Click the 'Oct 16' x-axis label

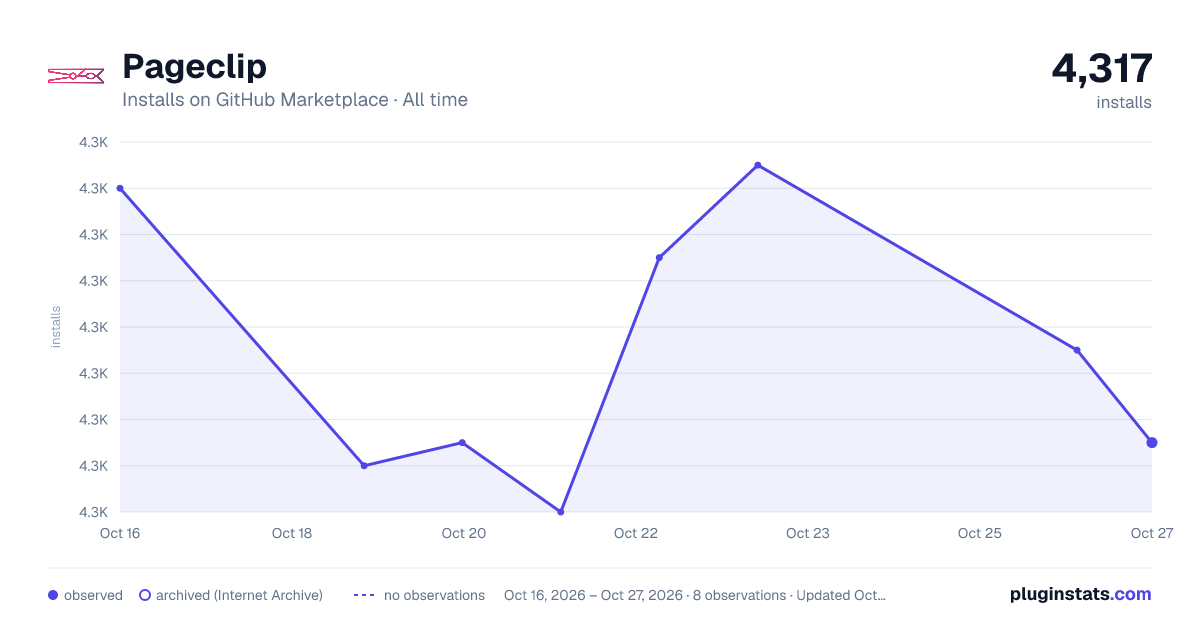point(120,533)
